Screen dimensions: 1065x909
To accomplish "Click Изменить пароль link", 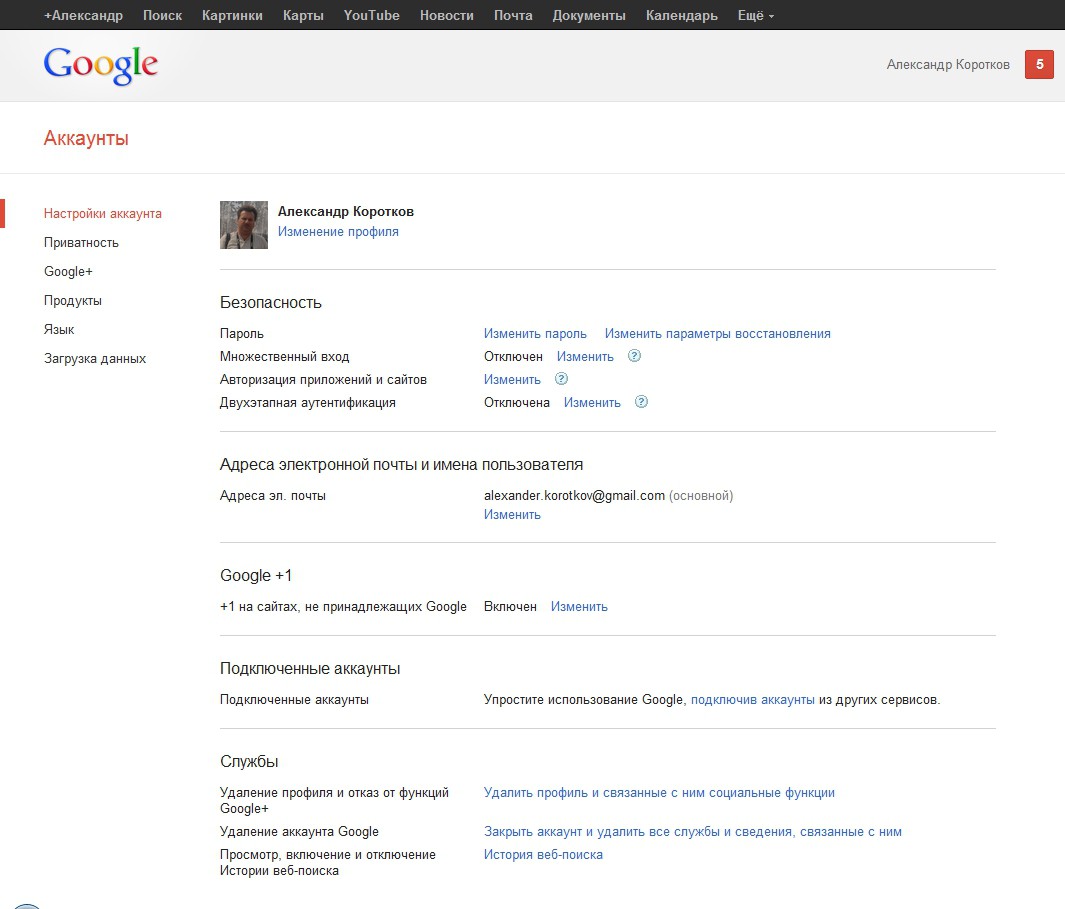I will pyautogui.click(x=535, y=334).
